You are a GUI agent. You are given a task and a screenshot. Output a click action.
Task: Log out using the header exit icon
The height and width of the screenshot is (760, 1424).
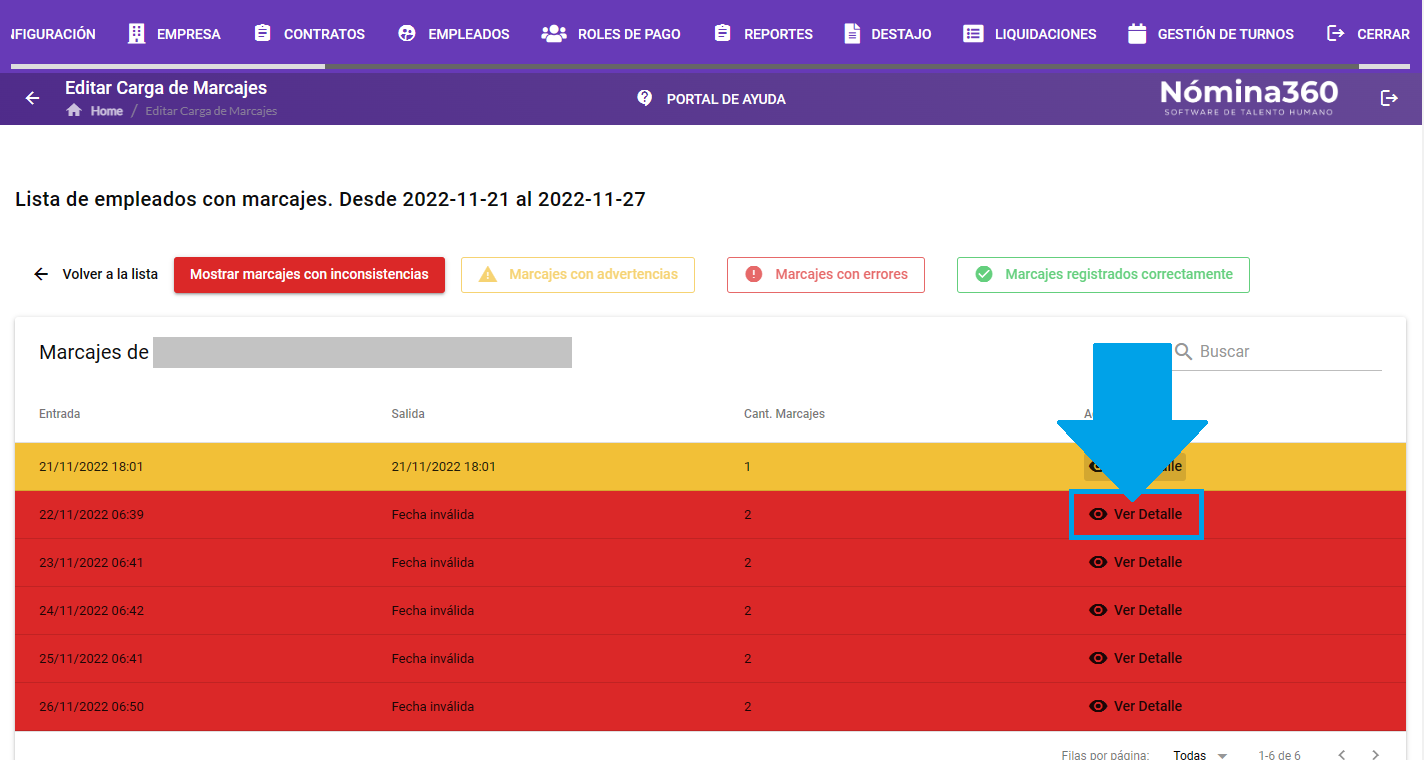click(1389, 98)
